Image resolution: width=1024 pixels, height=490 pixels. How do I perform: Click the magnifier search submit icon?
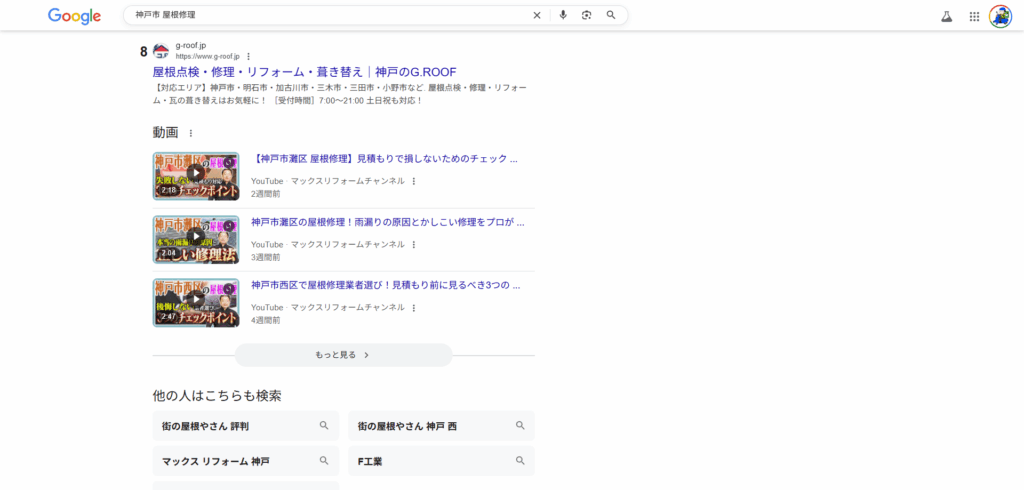[x=611, y=15]
